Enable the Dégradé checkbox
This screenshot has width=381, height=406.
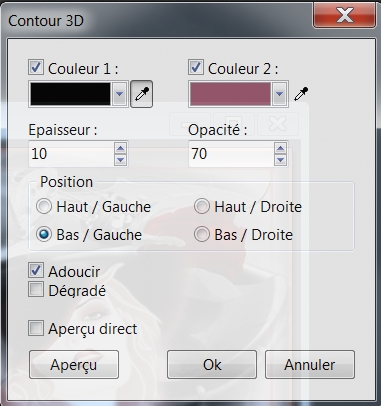[x=36, y=289]
